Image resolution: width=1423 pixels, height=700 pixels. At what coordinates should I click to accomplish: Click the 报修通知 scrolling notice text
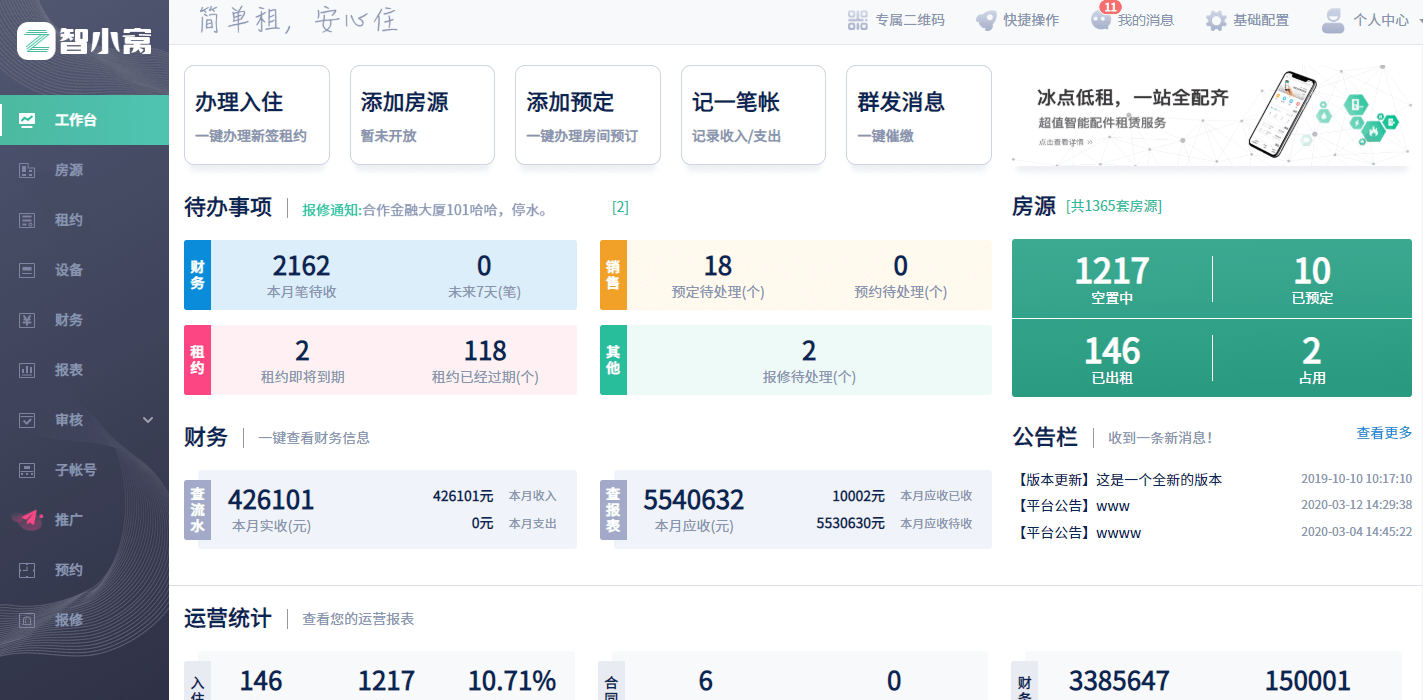pos(425,209)
